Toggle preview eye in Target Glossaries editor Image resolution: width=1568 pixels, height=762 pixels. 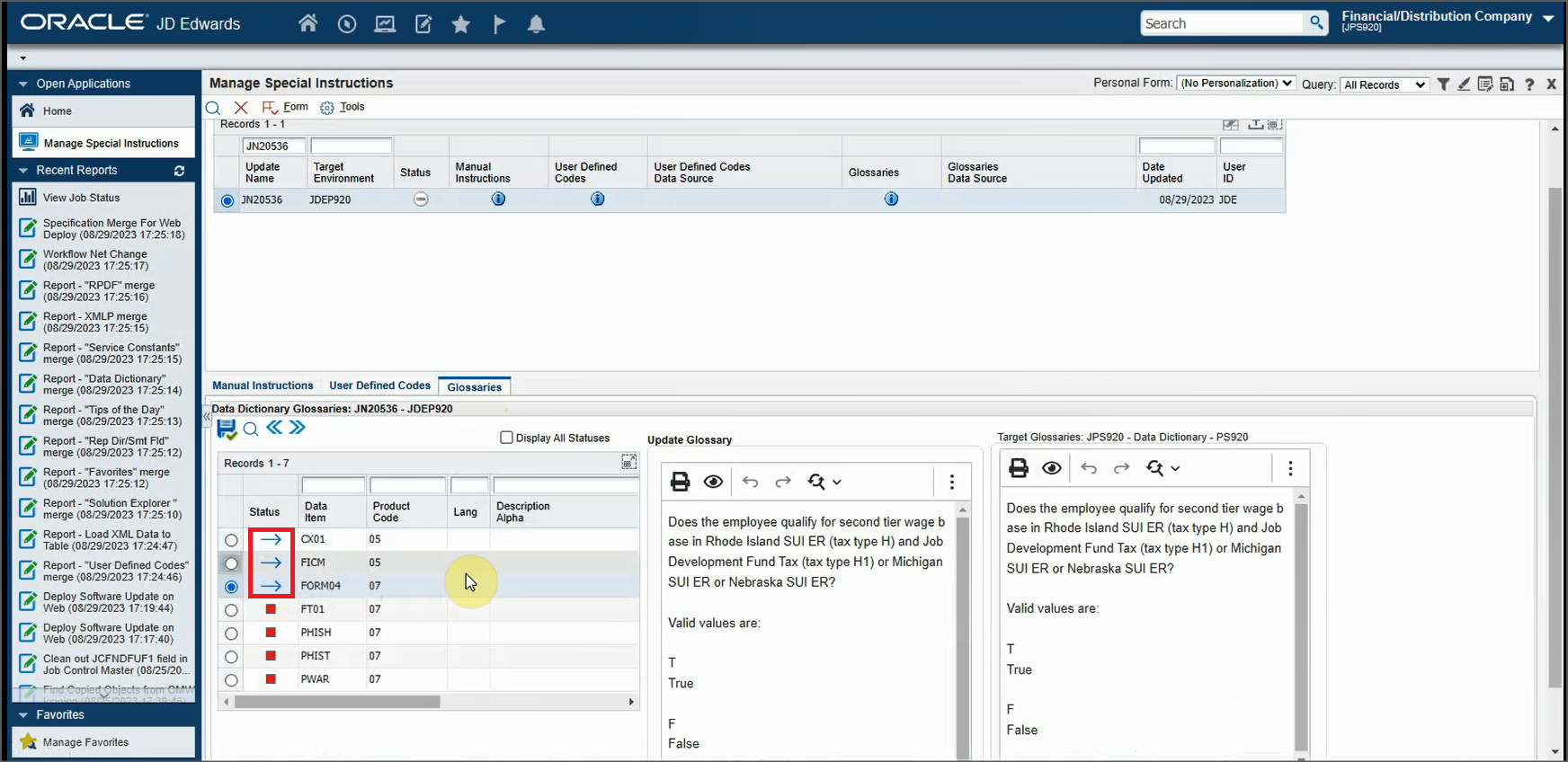coord(1052,467)
